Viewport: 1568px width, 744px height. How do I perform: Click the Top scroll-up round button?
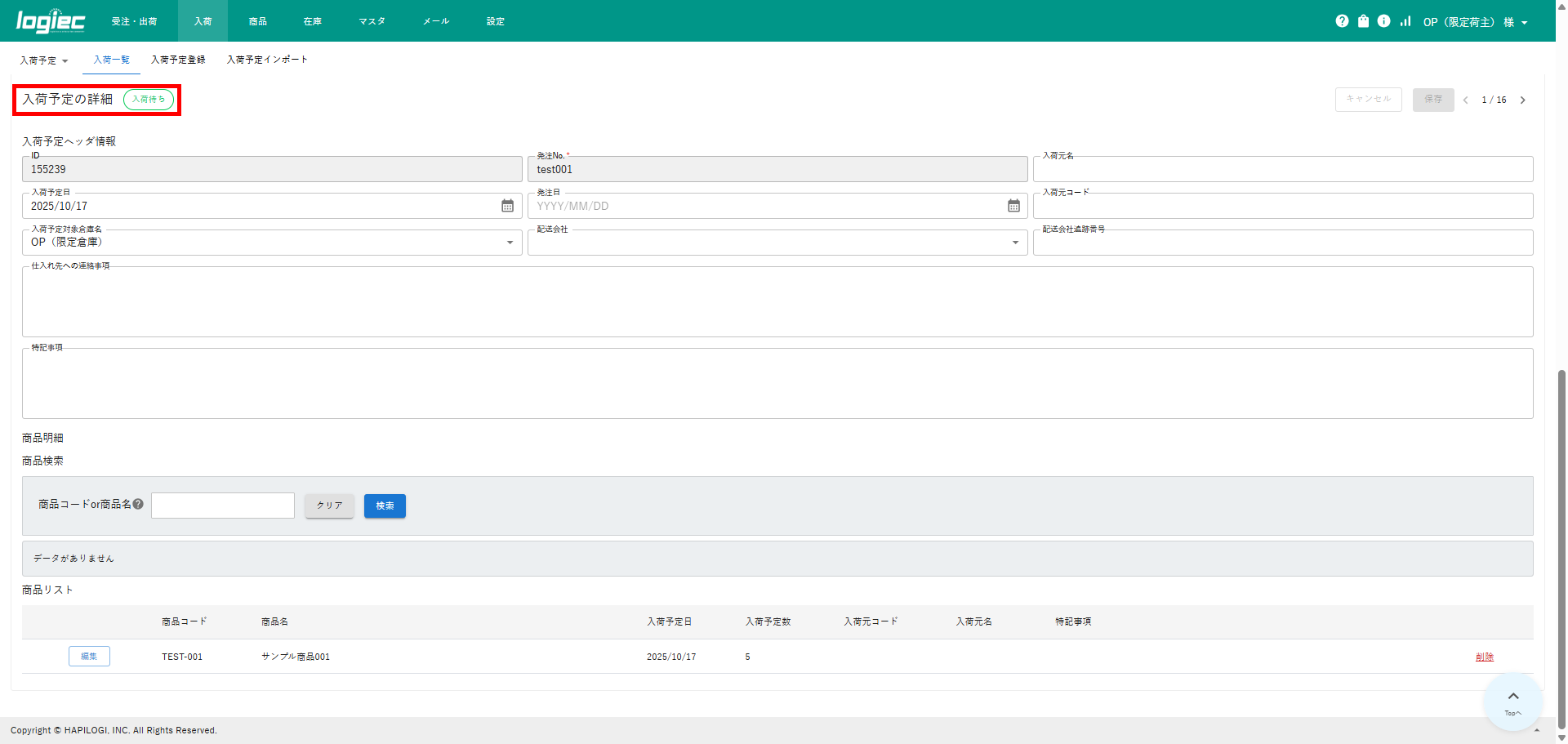(x=1512, y=701)
